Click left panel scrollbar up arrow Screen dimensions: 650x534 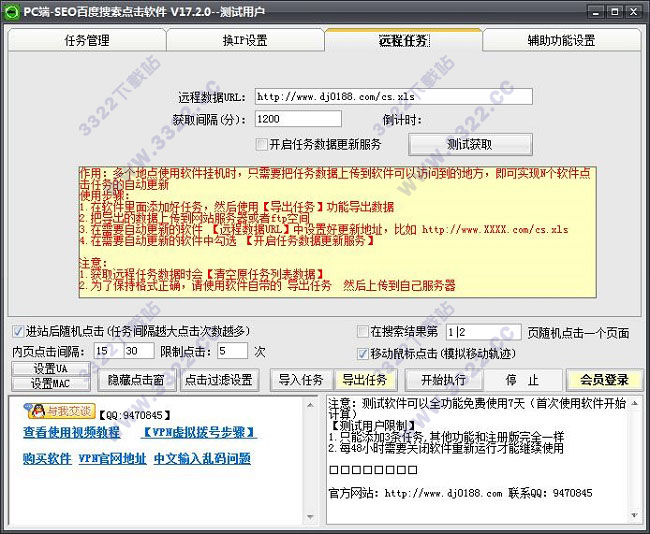pyautogui.click(x=310, y=404)
